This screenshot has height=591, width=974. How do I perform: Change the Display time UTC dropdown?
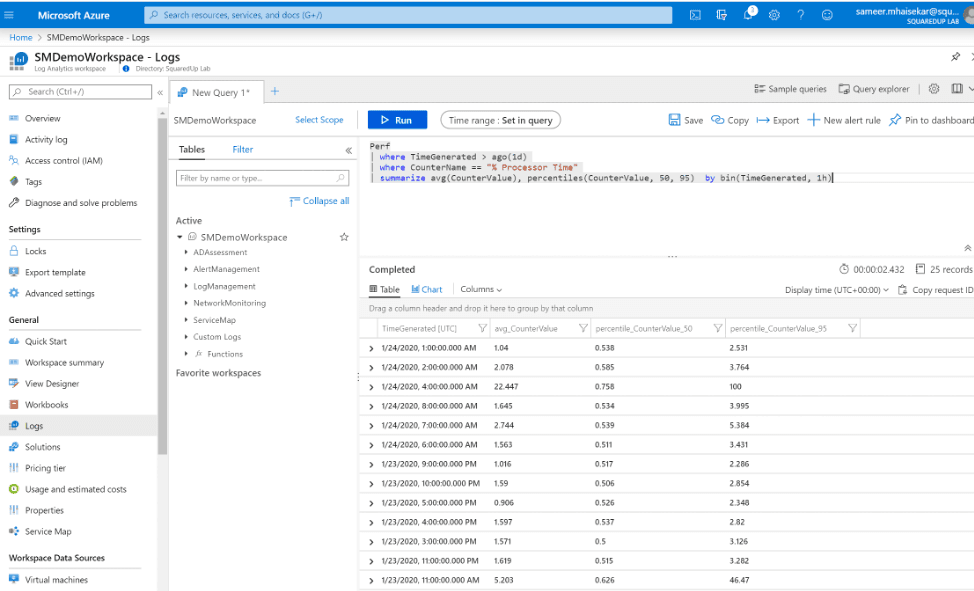(x=837, y=290)
